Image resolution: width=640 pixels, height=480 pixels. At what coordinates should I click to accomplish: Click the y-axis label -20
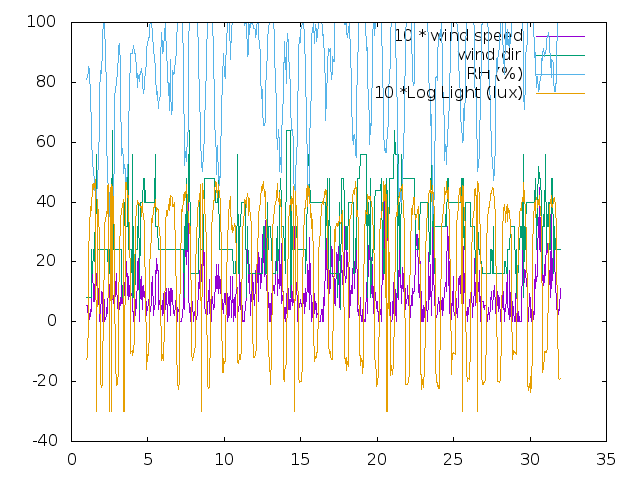[x=44, y=381]
